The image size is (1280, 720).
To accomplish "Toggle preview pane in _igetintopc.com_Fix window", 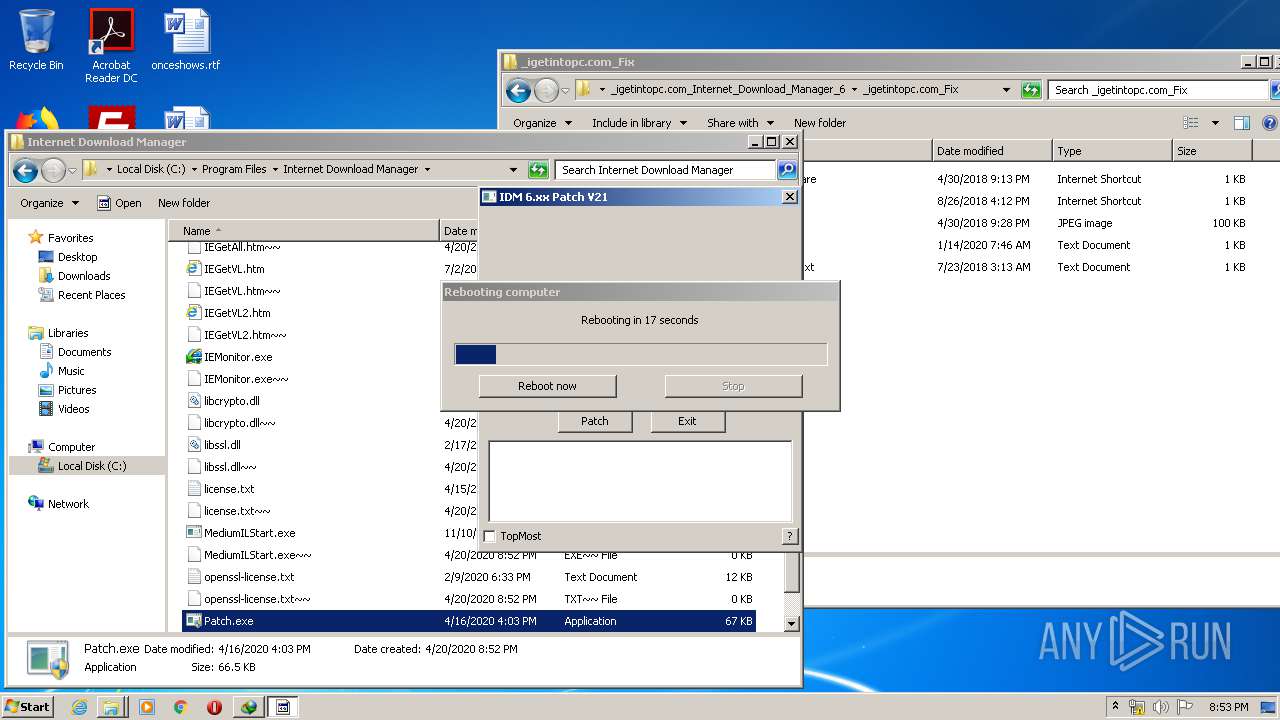I will (x=1241, y=123).
